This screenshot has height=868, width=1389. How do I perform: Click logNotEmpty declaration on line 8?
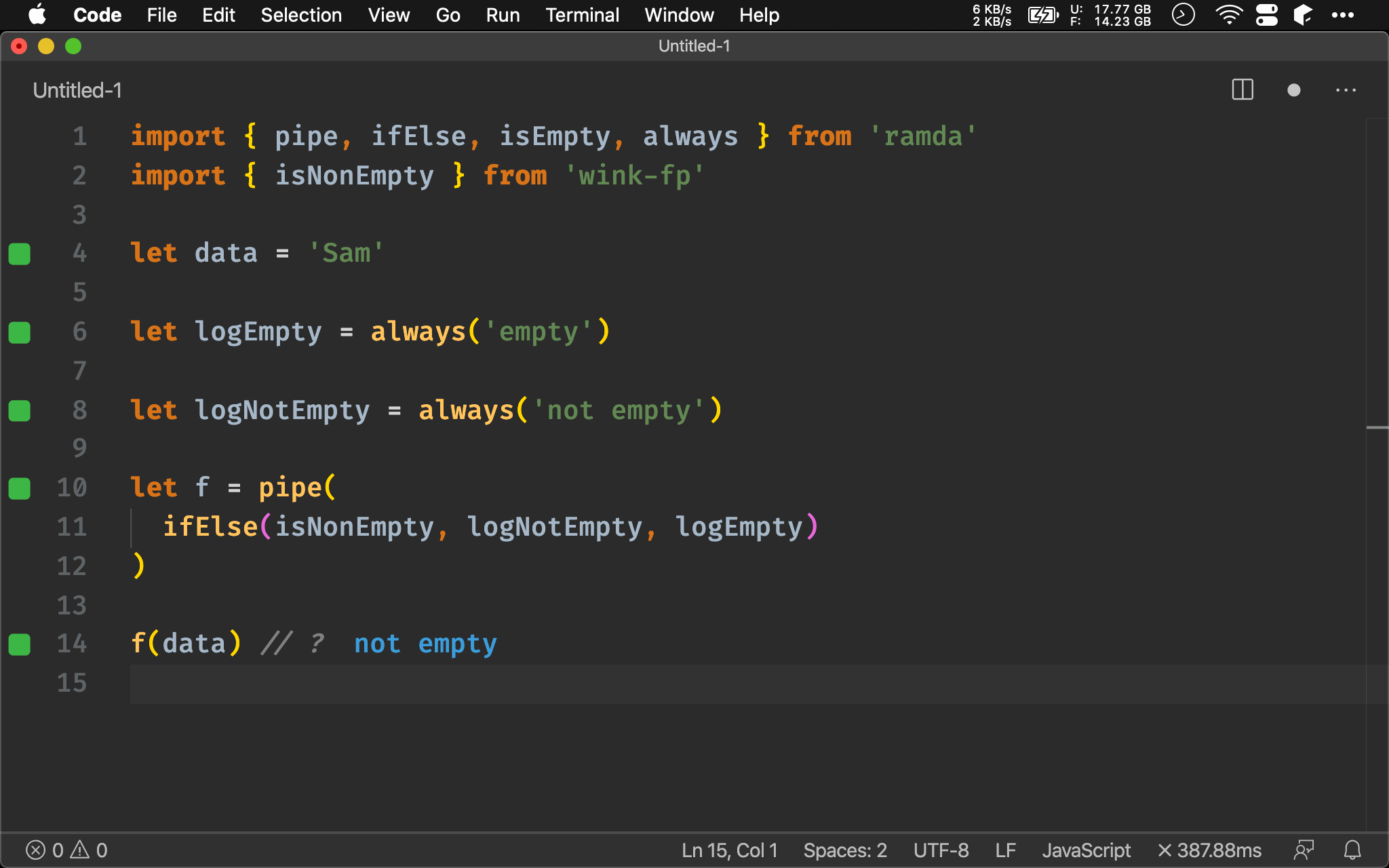coord(282,410)
